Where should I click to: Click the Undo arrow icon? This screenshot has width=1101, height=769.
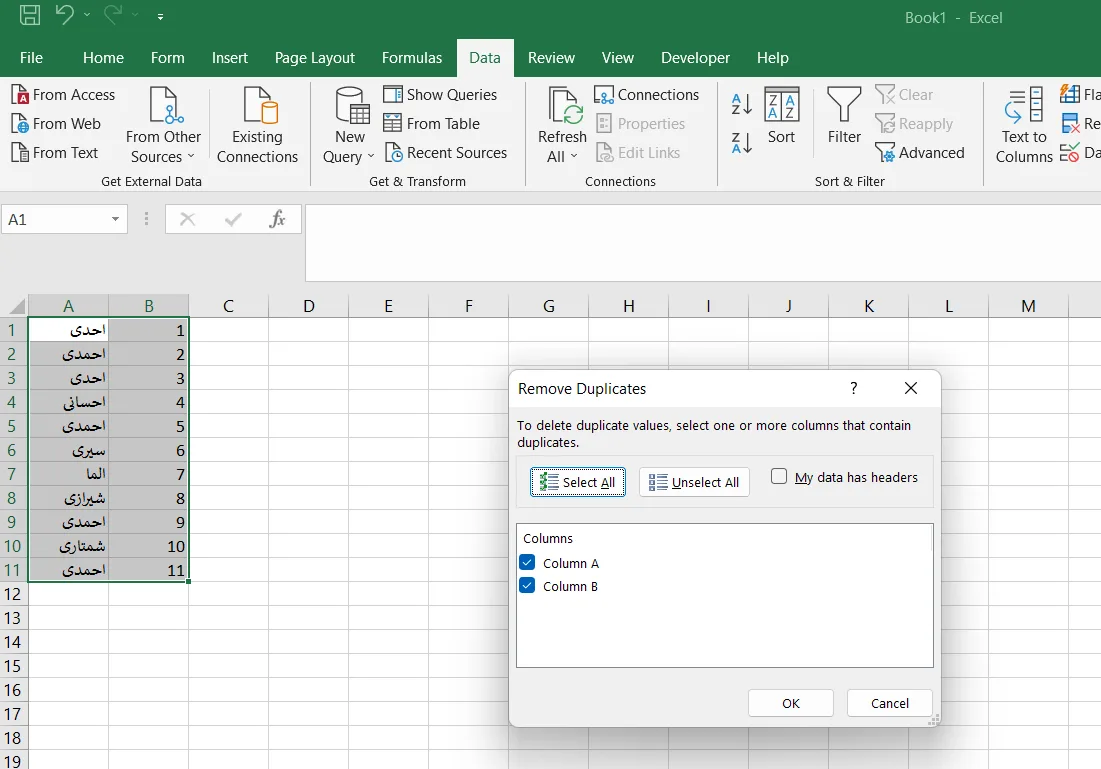[x=64, y=15]
